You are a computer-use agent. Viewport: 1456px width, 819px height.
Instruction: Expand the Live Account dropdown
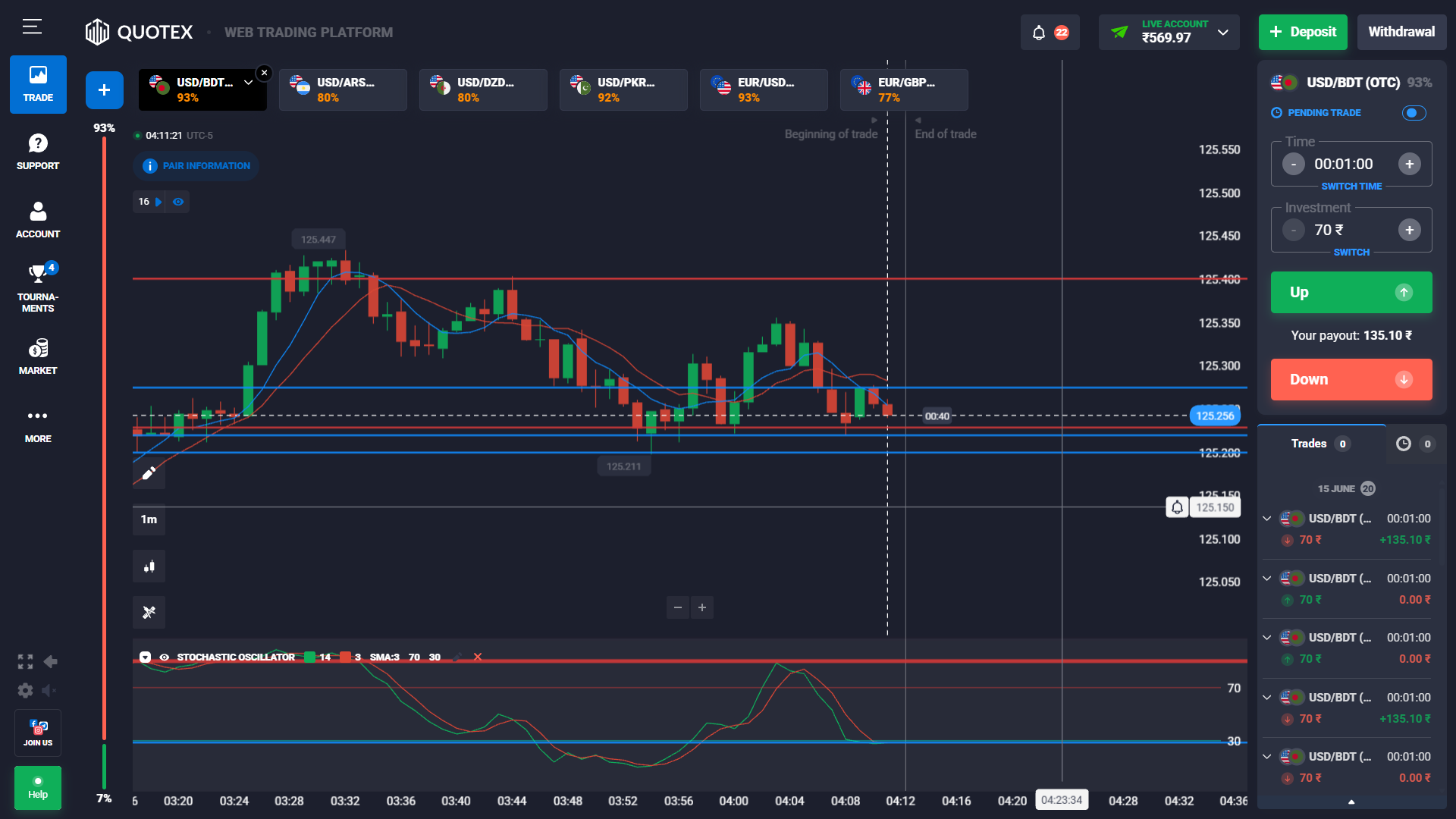1222,33
